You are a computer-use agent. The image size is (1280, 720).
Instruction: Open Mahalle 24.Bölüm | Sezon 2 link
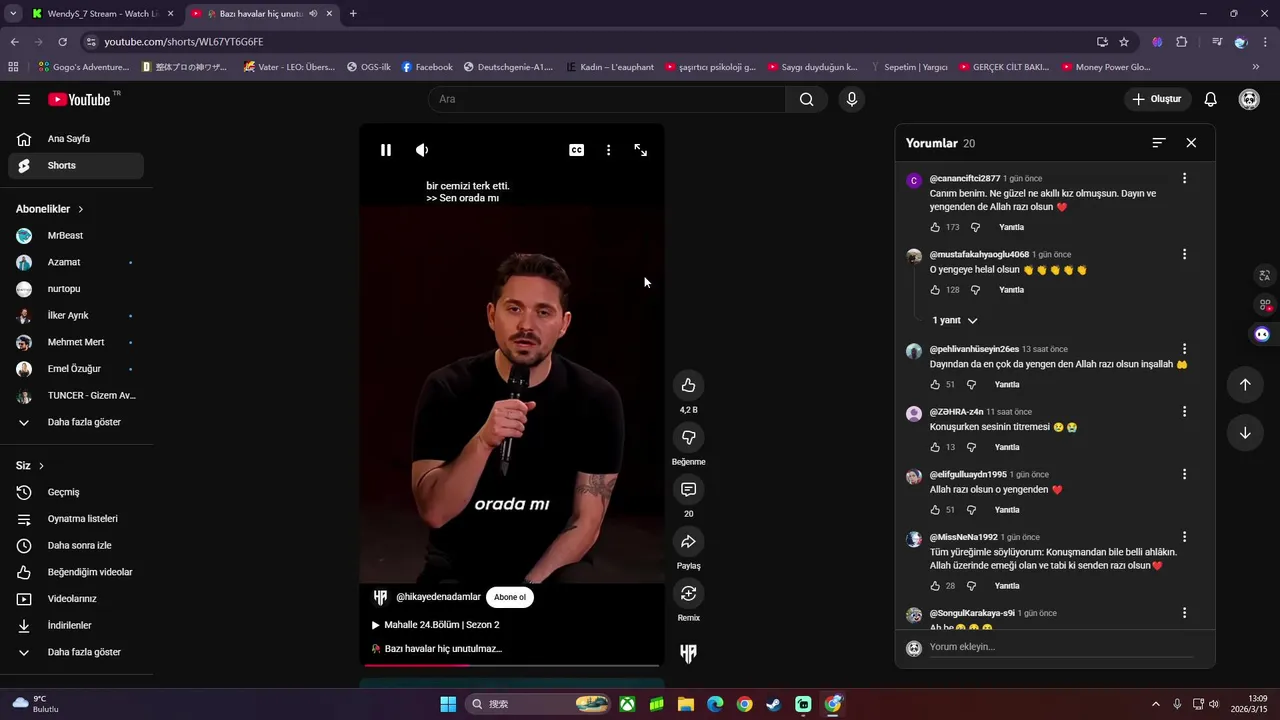[x=436, y=625]
